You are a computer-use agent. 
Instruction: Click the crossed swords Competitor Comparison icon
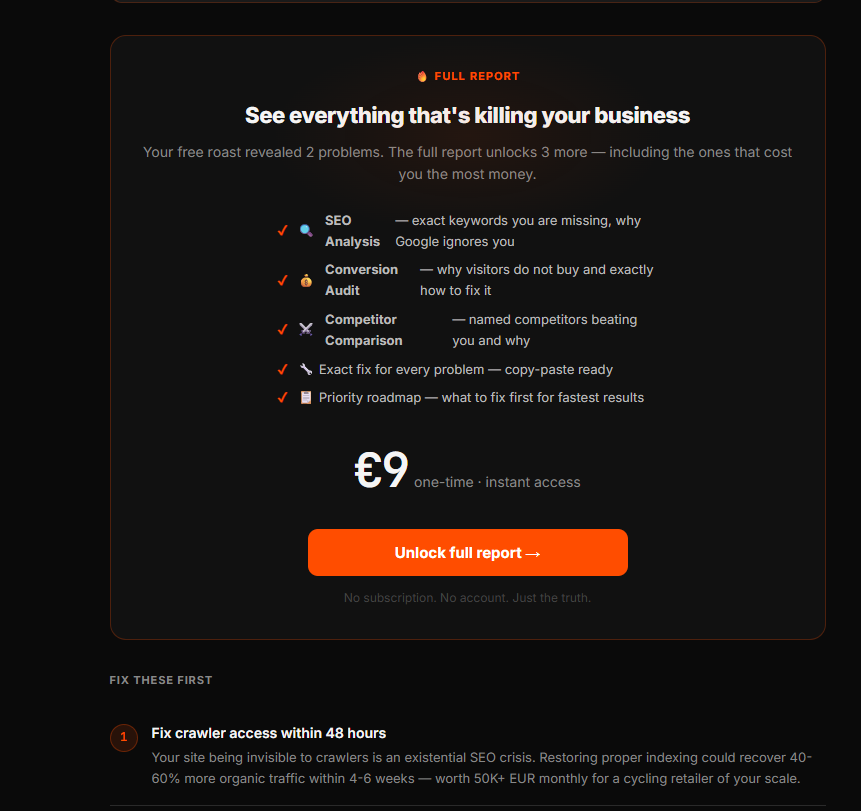[x=306, y=329]
